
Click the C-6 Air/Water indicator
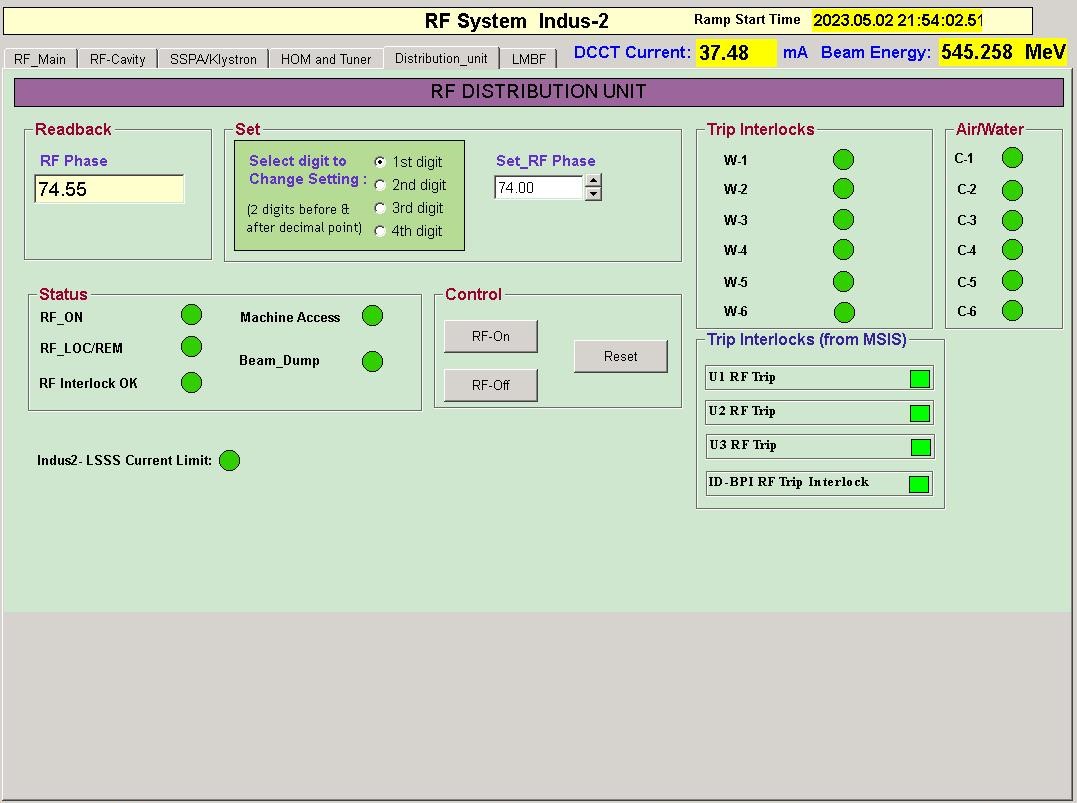pos(1012,310)
